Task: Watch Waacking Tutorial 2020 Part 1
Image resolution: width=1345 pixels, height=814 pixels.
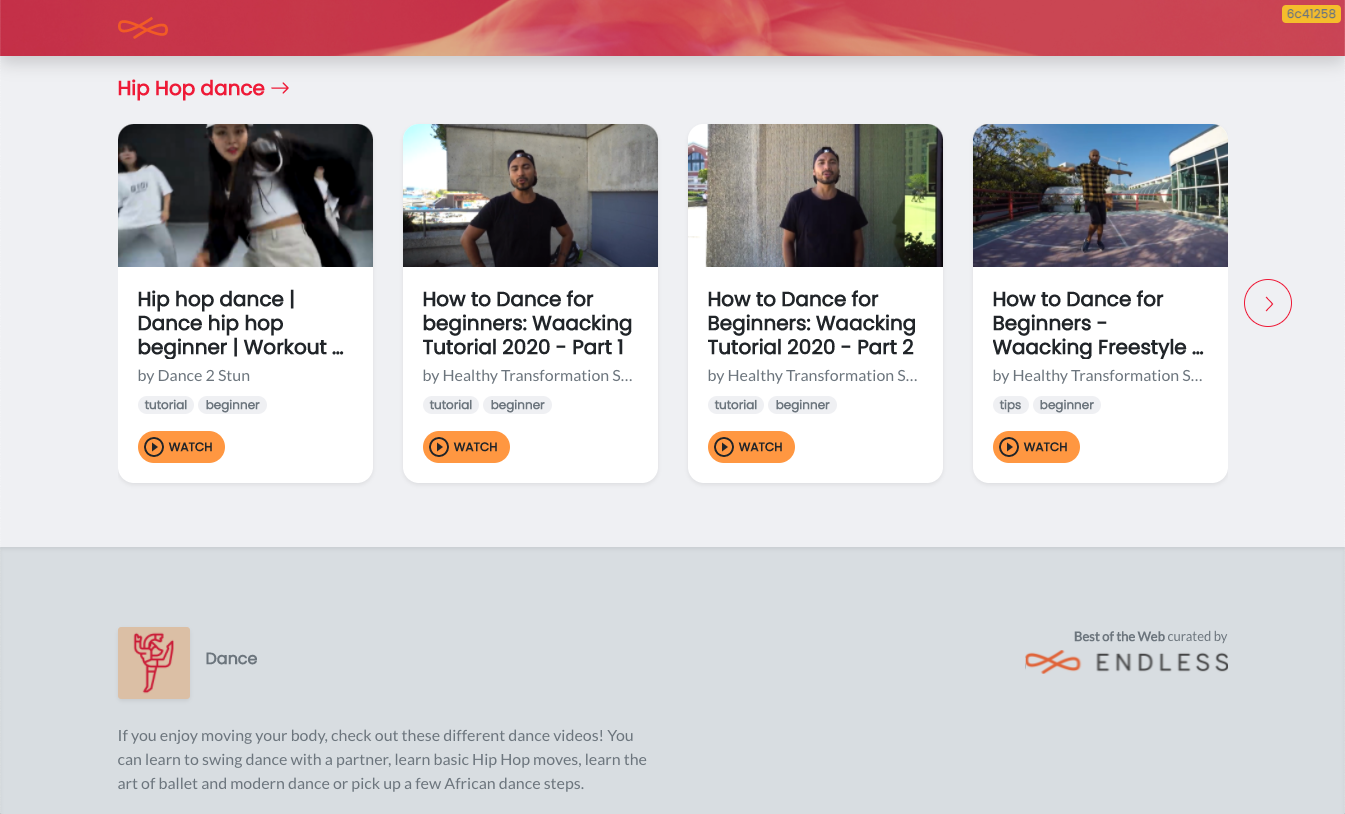Action: (x=466, y=447)
